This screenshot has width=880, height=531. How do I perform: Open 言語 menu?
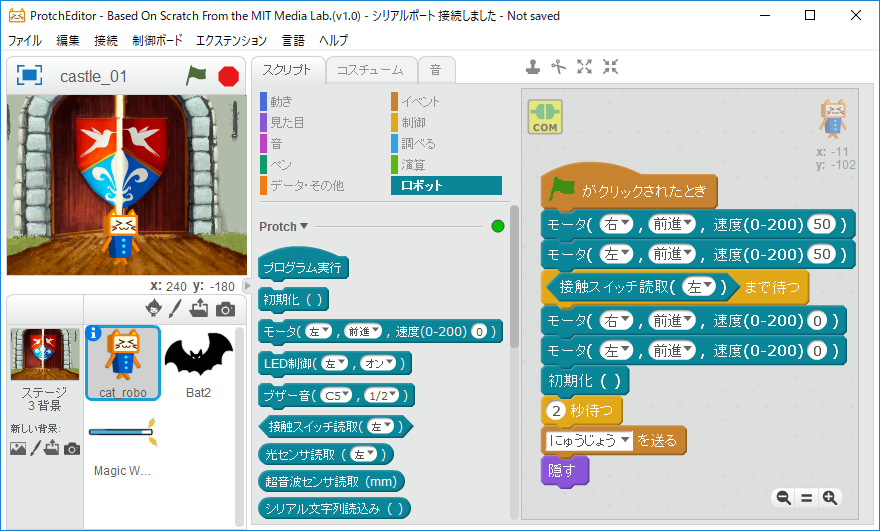pyautogui.click(x=293, y=40)
